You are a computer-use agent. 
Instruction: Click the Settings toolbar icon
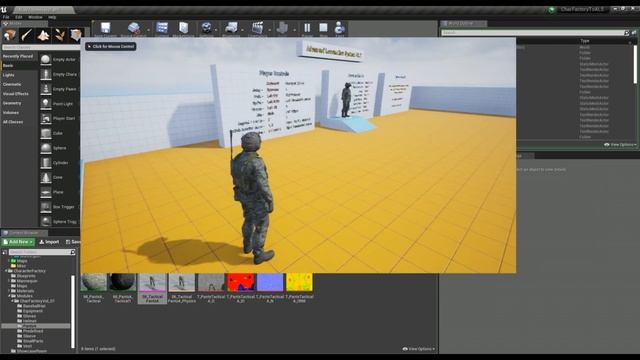tap(206, 29)
